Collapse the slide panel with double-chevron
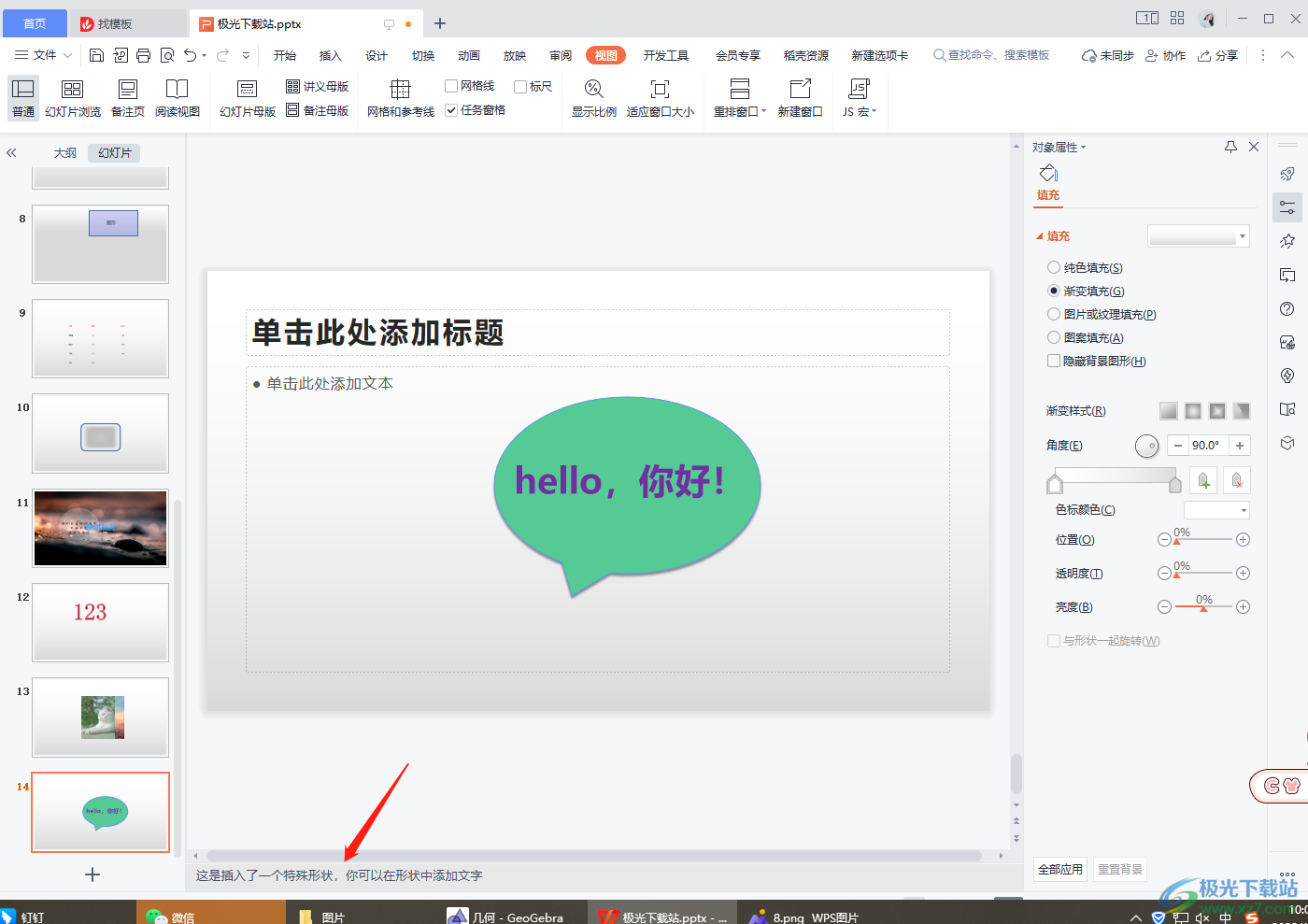The width and height of the screenshot is (1308, 924). pos(11,152)
